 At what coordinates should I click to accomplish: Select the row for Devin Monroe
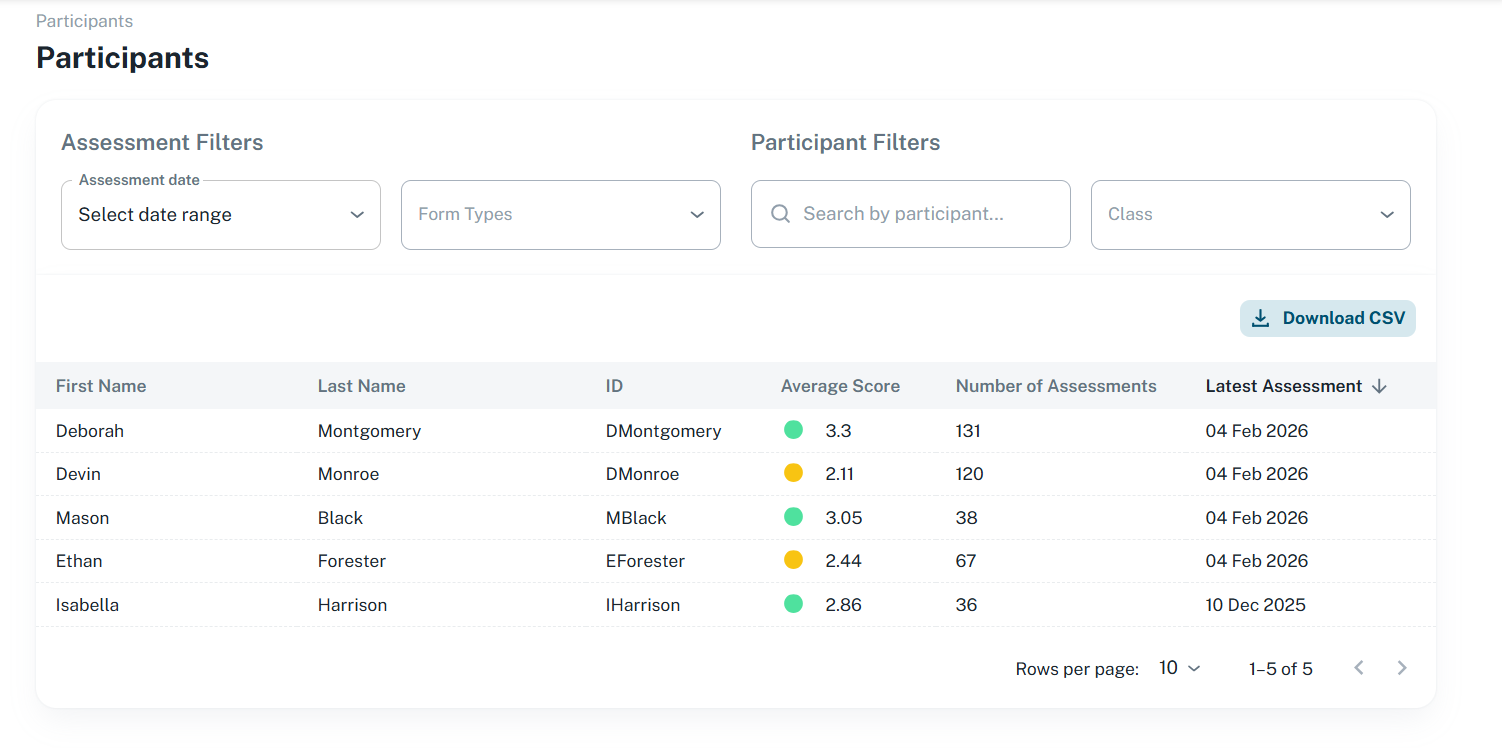click(x=400, y=473)
